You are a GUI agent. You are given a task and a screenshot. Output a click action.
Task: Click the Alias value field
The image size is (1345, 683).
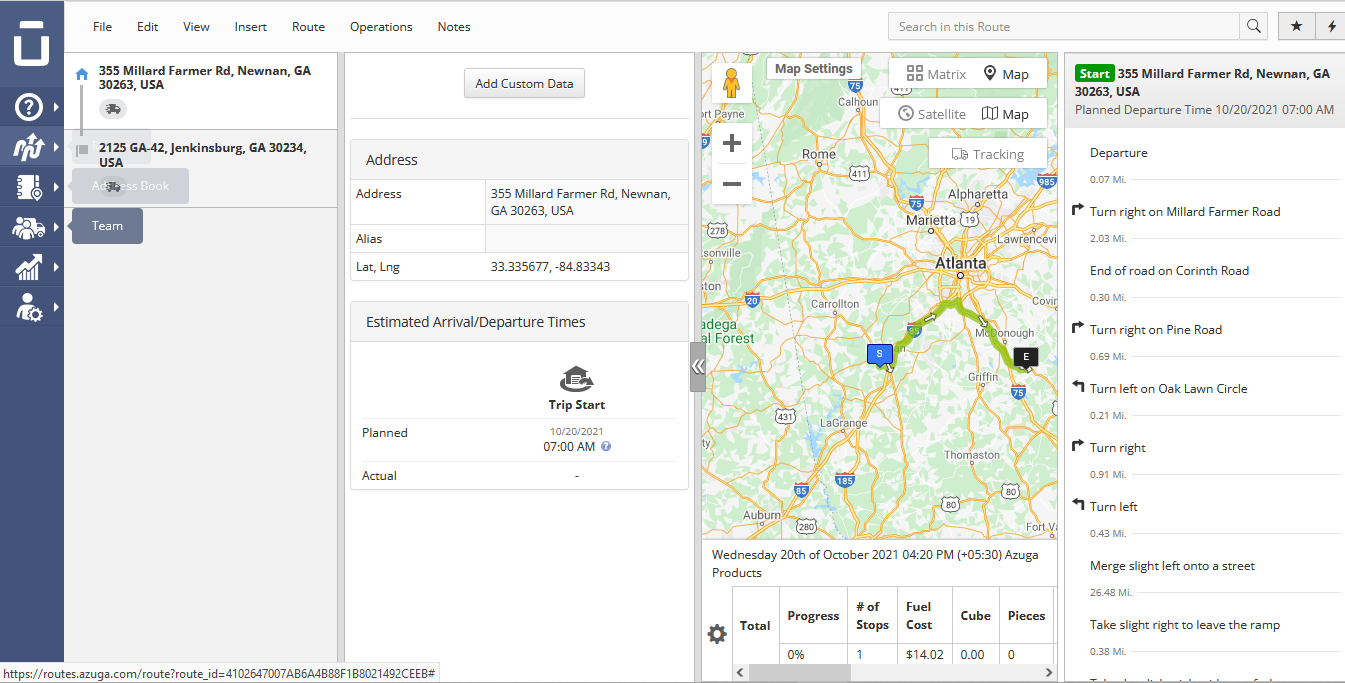click(586, 239)
